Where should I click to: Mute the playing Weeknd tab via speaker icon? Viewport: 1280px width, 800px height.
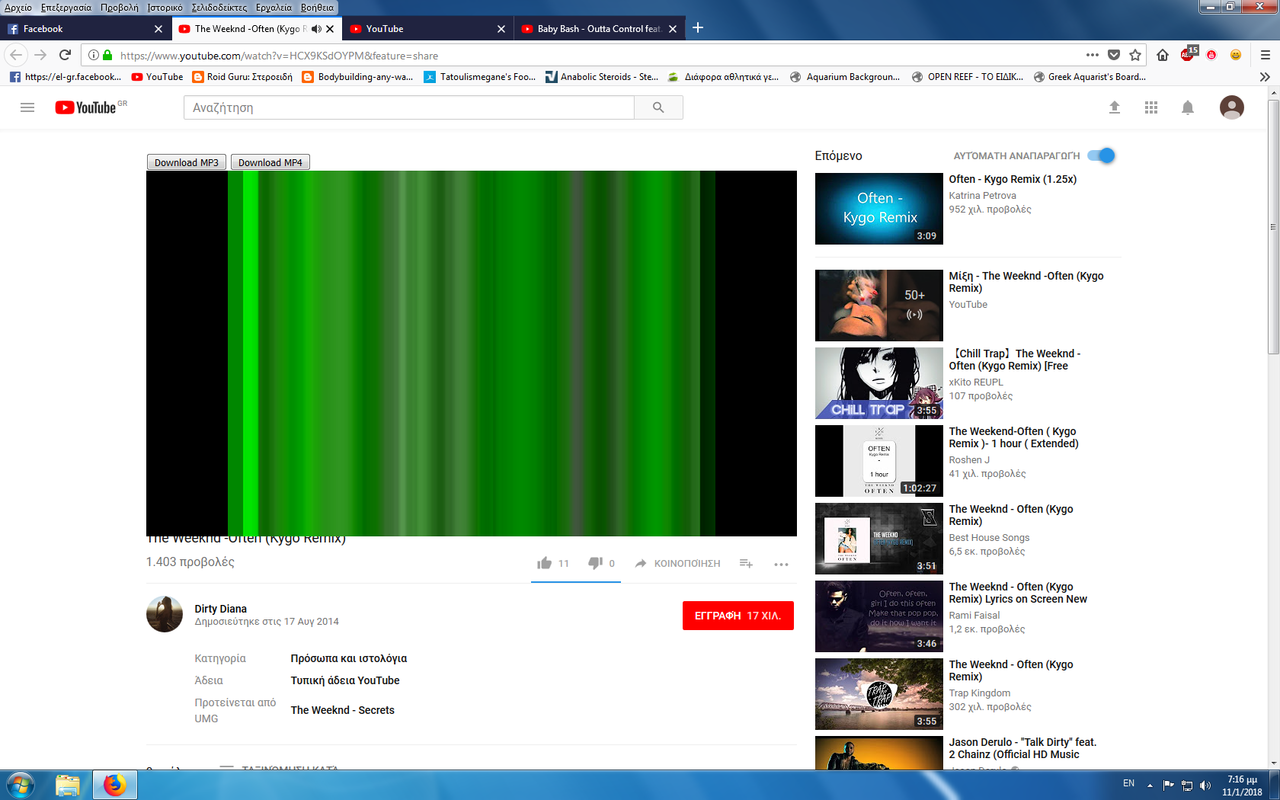point(315,29)
